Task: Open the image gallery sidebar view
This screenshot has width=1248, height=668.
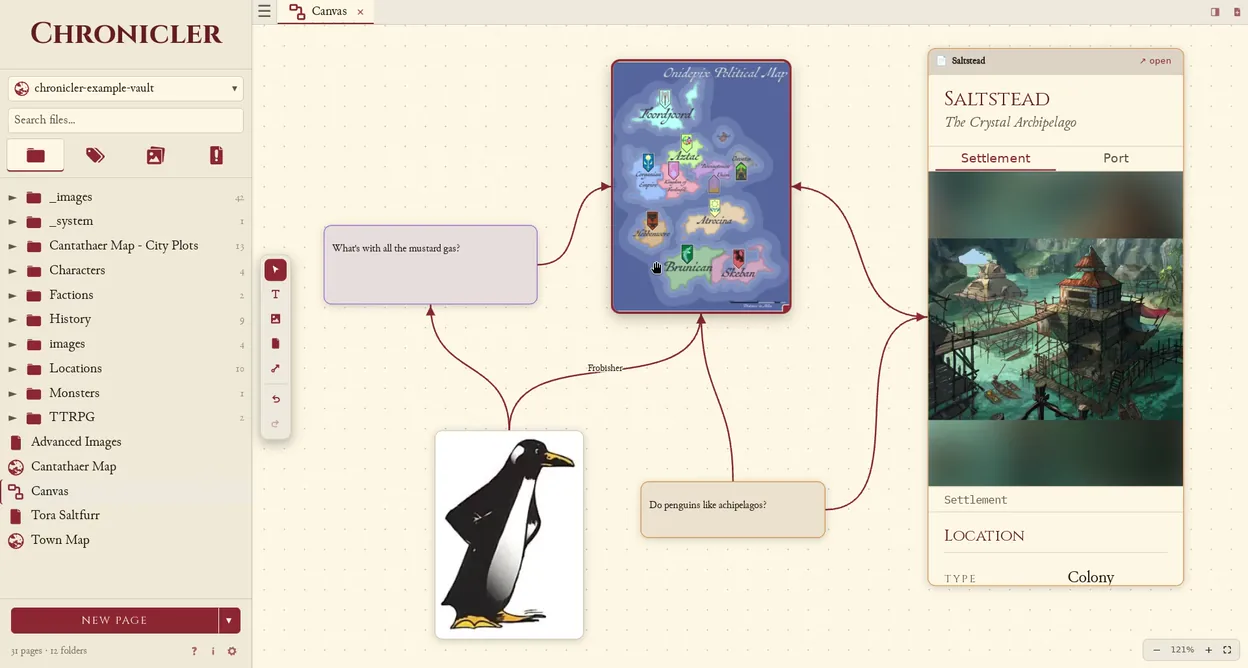Action: coord(155,155)
